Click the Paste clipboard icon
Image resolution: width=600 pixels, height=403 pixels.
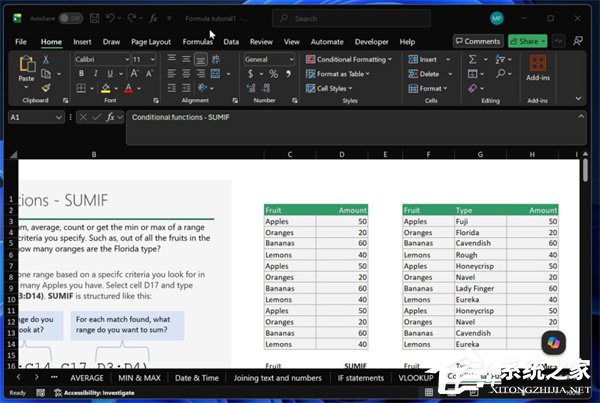(27, 64)
